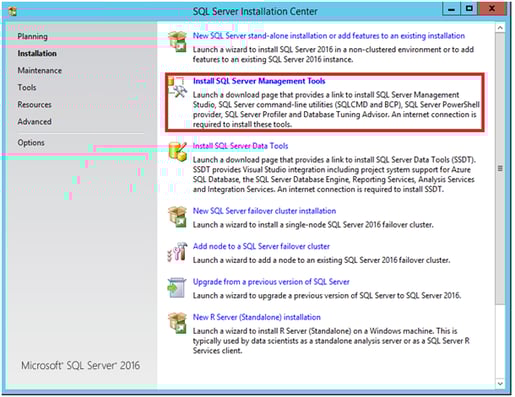The width and height of the screenshot is (515, 397).
Task: Click the vertical scrollbar thumb
Action: point(500,168)
